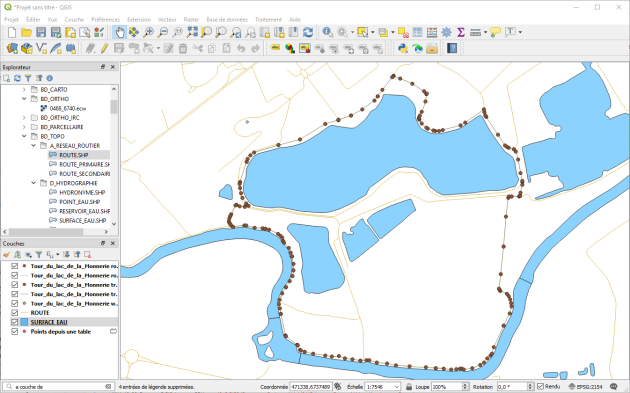This screenshot has width=630, height=393.
Task: Select ROUTE.SHP in the browser tree
Action: pos(74,155)
